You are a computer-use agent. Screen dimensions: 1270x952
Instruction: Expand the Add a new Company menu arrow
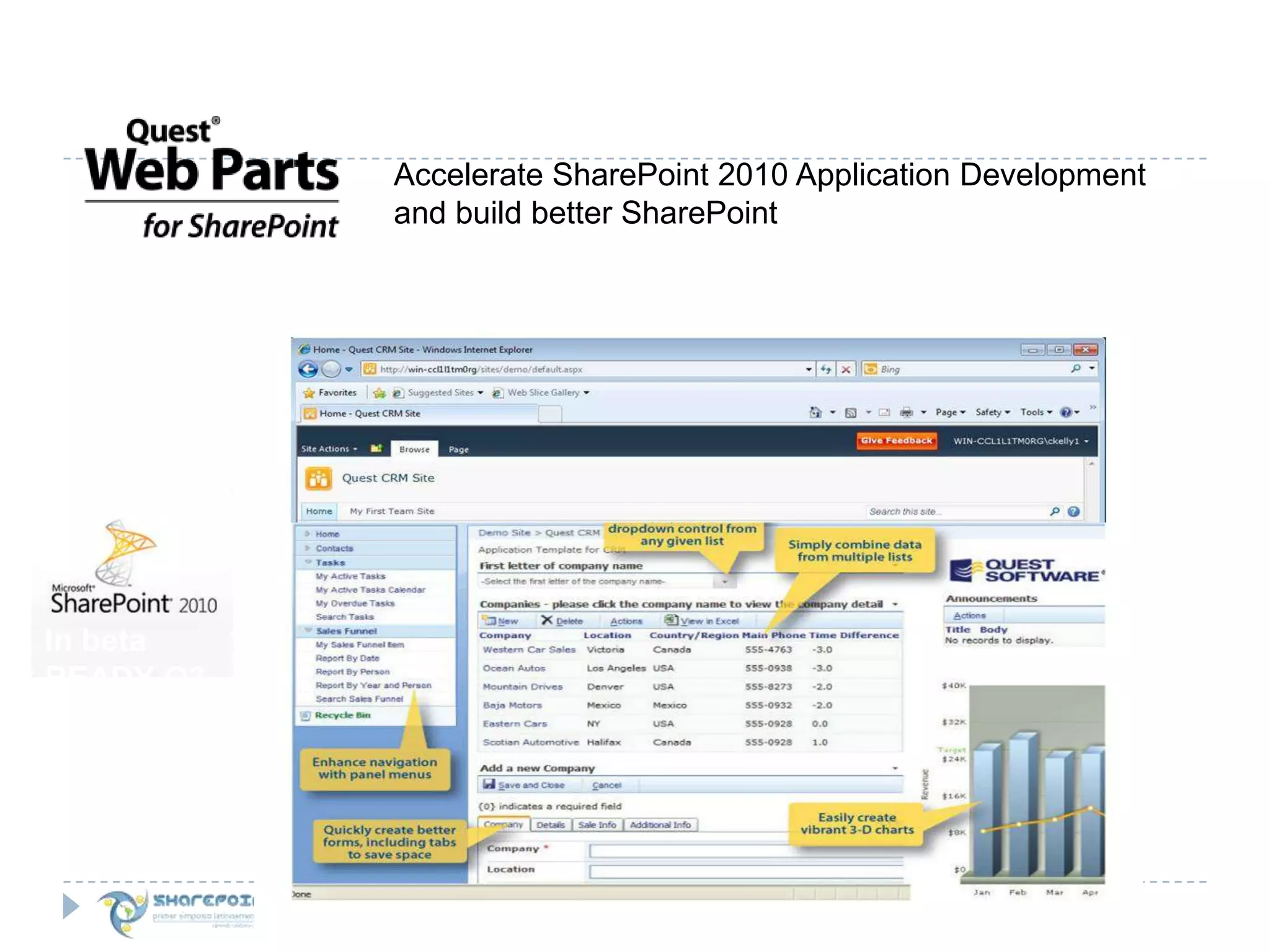click(x=895, y=769)
